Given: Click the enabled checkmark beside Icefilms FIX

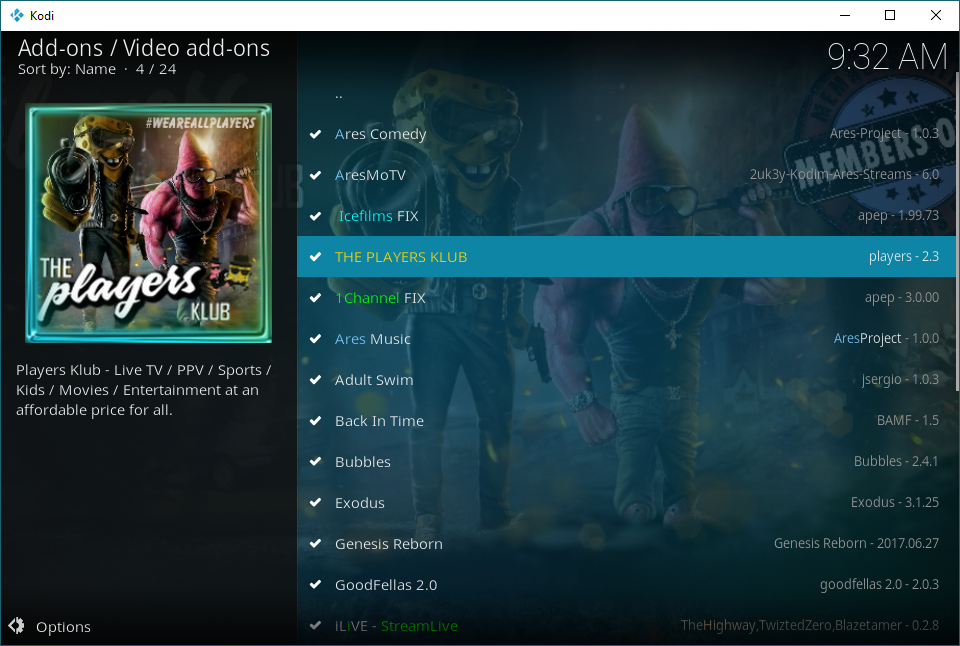Looking at the screenshot, I should (x=316, y=216).
